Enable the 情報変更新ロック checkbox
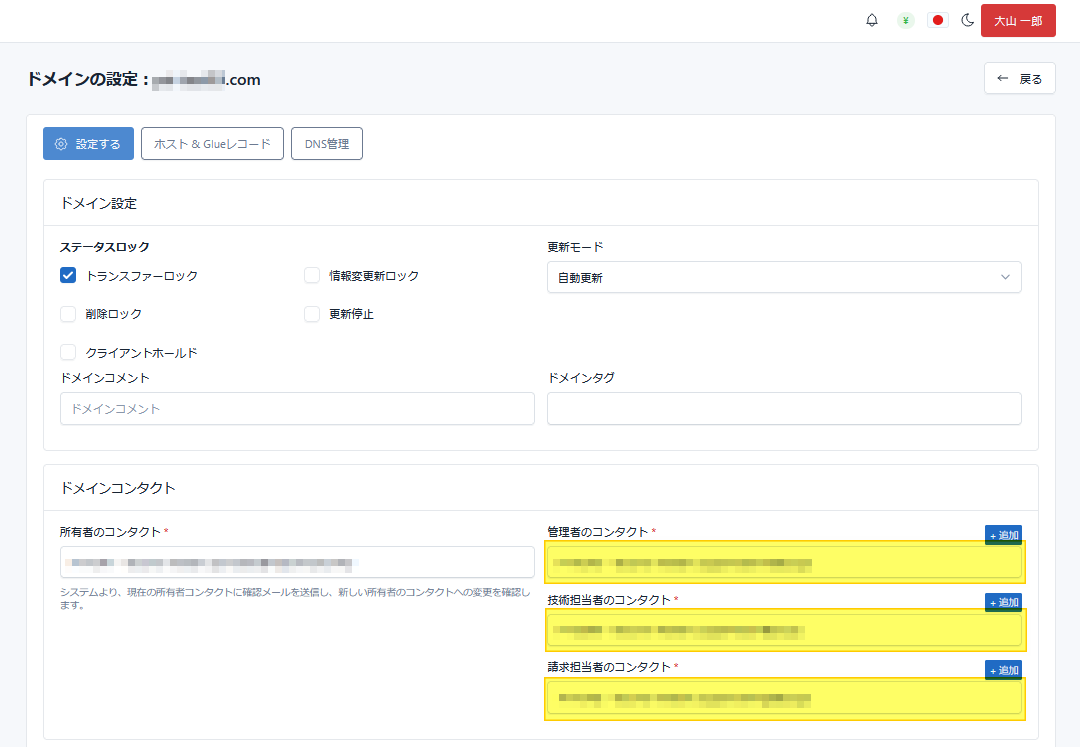The height and width of the screenshot is (747, 1080). click(312, 276)
